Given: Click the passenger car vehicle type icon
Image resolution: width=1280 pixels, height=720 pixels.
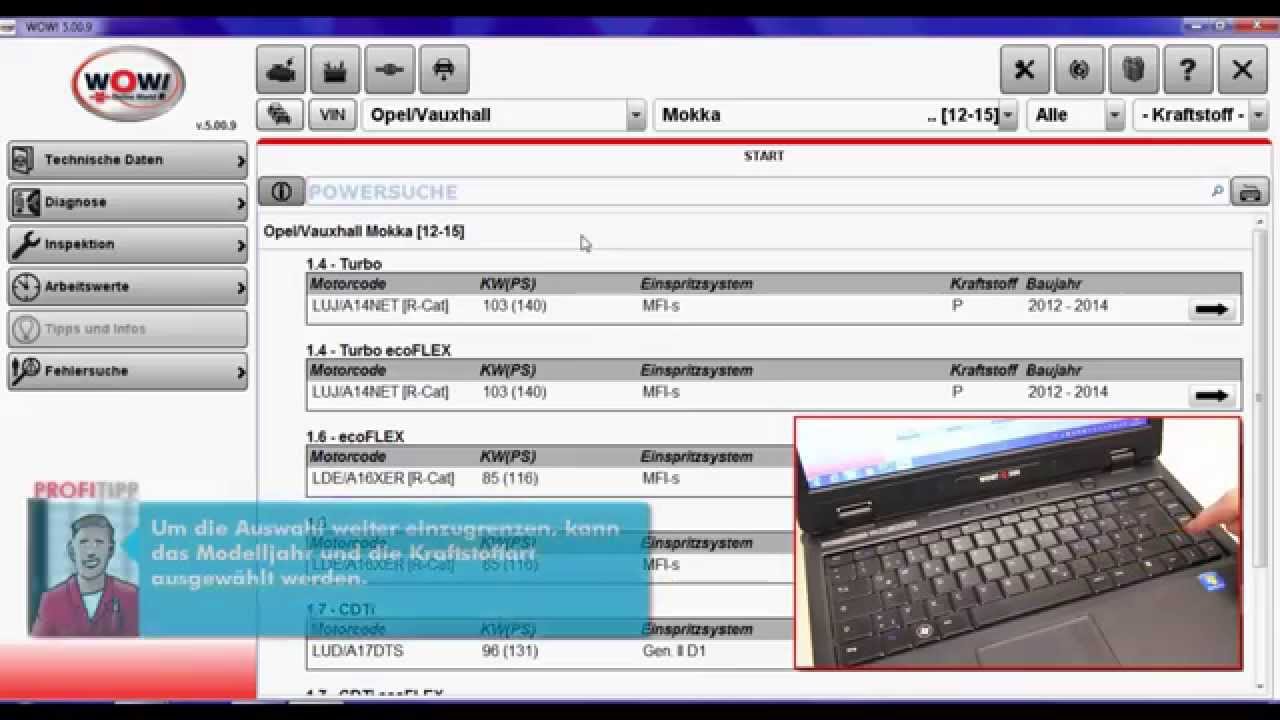Looking at the screenshot, I should [x=281, y=70].
